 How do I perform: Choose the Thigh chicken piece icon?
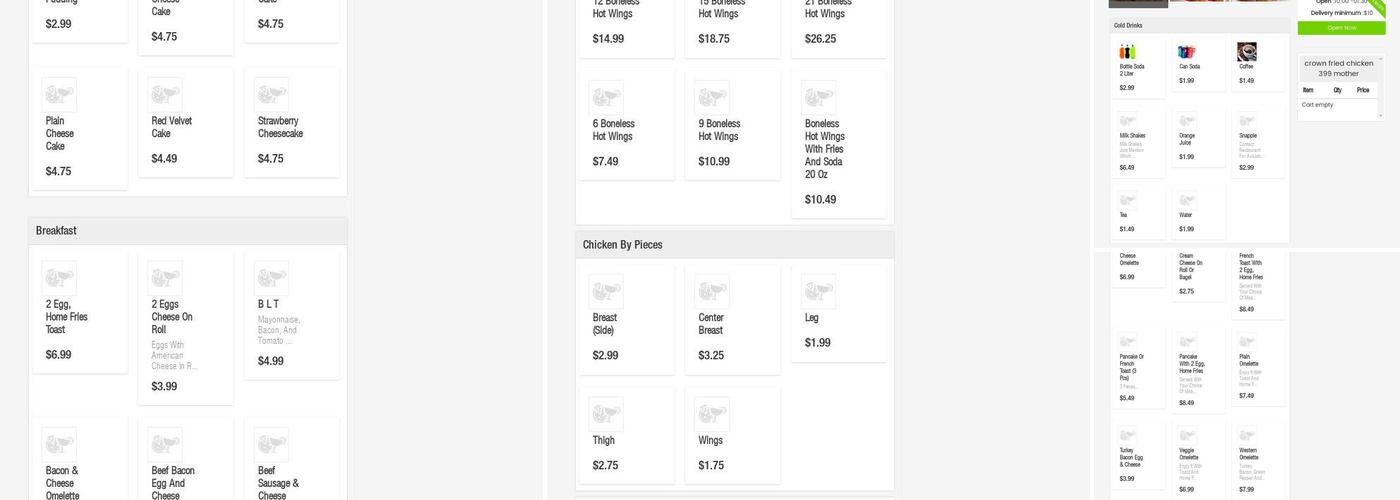point(606,414)
